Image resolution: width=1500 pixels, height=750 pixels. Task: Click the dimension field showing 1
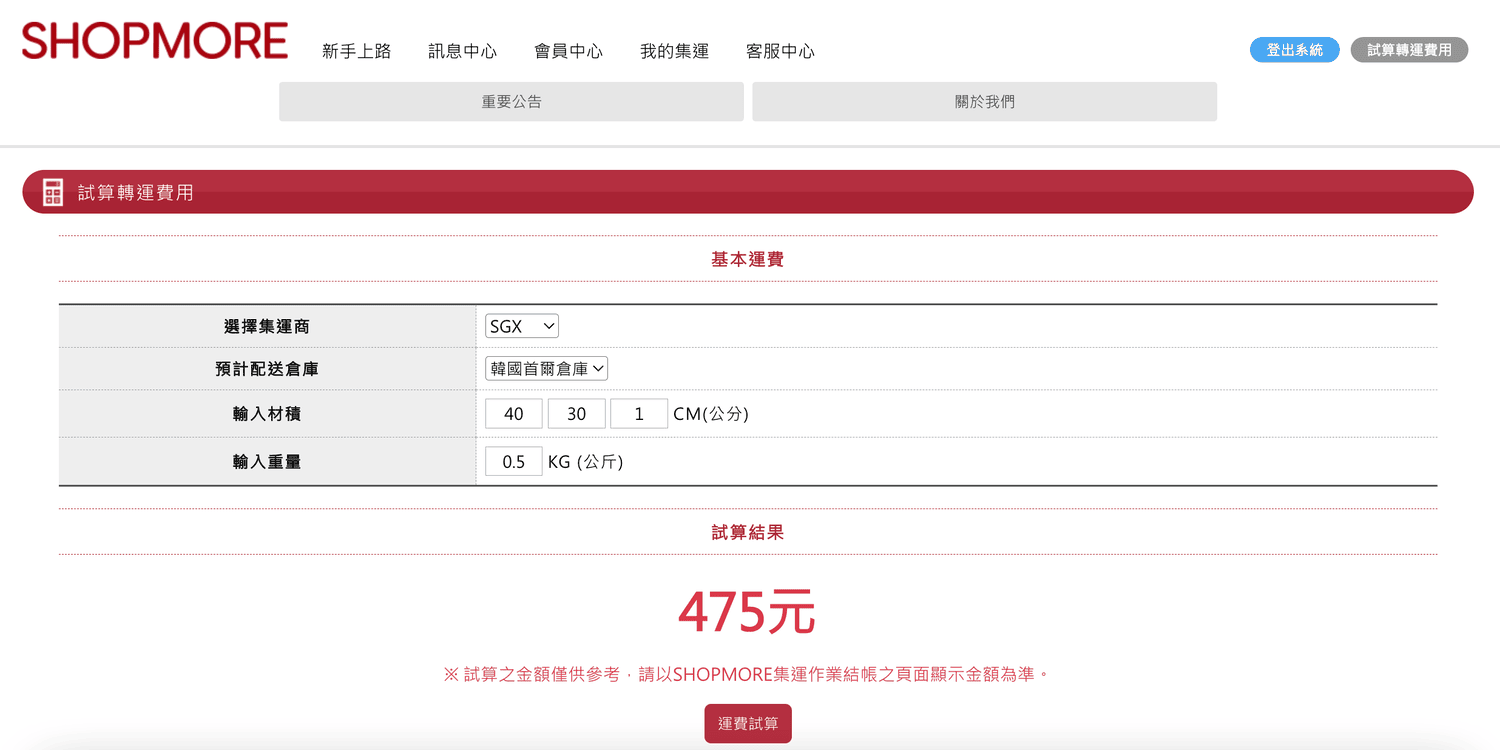coord(639,414)
